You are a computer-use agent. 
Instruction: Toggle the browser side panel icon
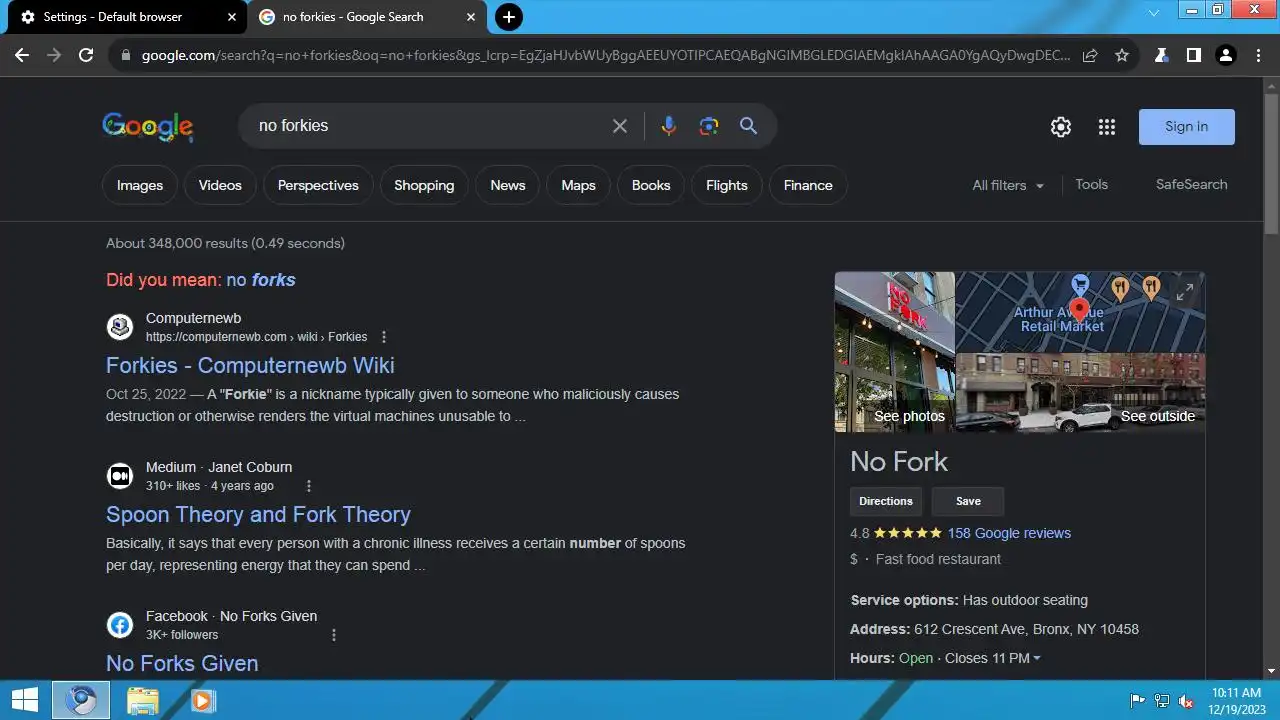(x=1193, y=56)
